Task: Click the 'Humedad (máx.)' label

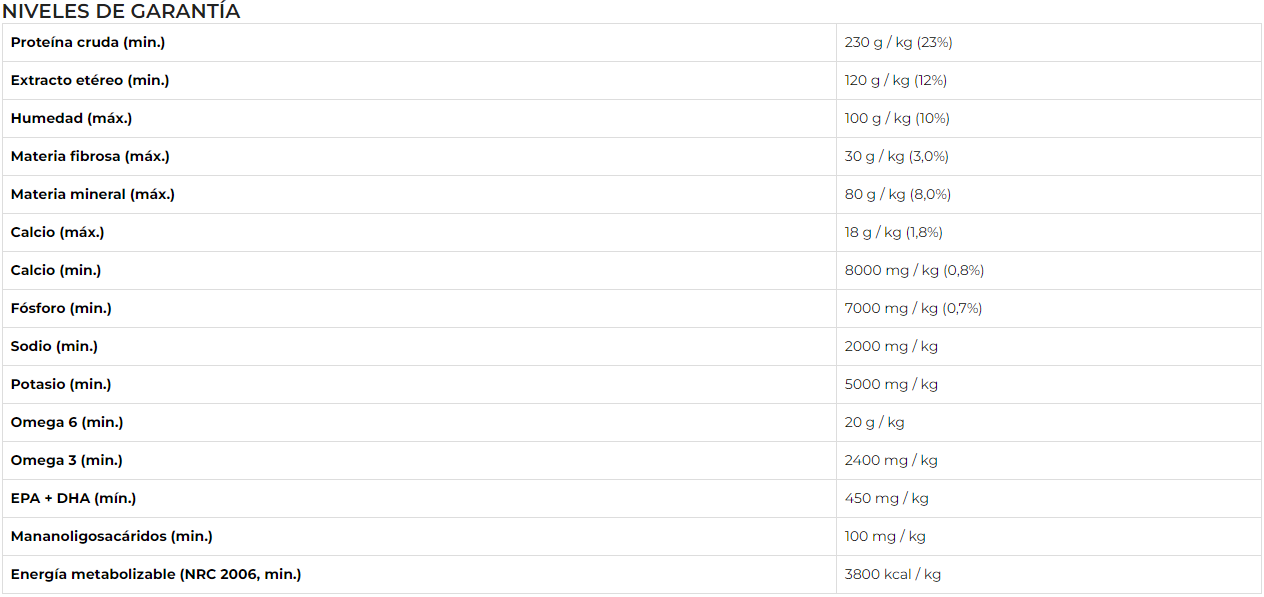Action: pyautogui.click(x=71, y=118)
